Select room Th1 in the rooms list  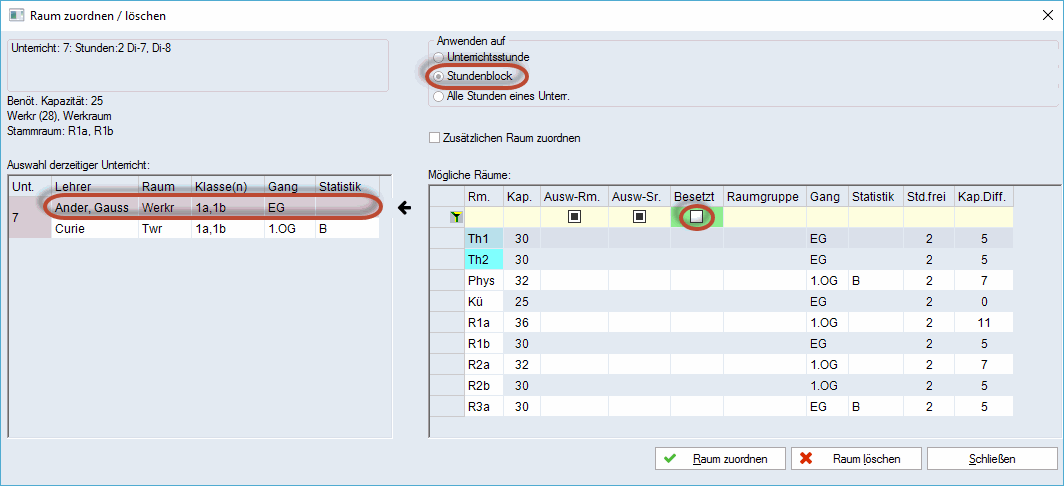click(482, 238)
